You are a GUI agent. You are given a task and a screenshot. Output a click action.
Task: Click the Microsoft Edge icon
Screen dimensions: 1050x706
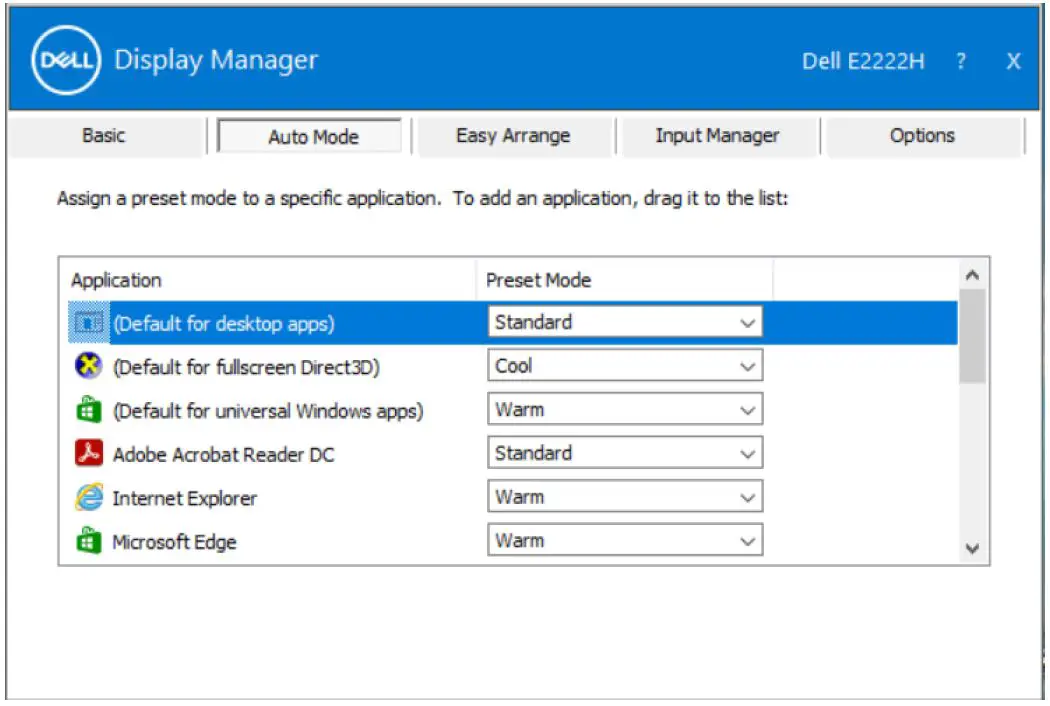(x=90, y=541)
